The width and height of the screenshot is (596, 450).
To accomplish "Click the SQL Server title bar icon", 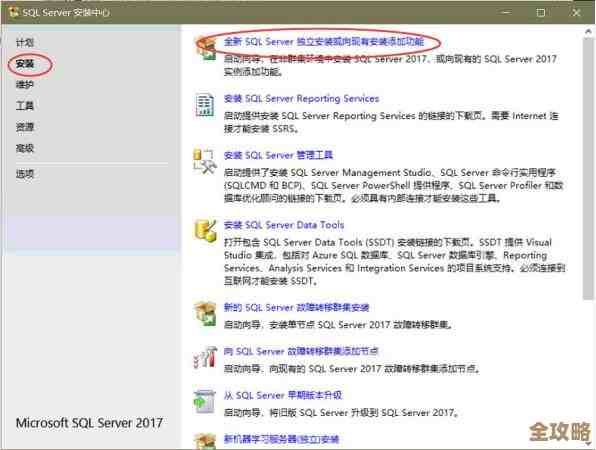I will (x=13, y=12).
